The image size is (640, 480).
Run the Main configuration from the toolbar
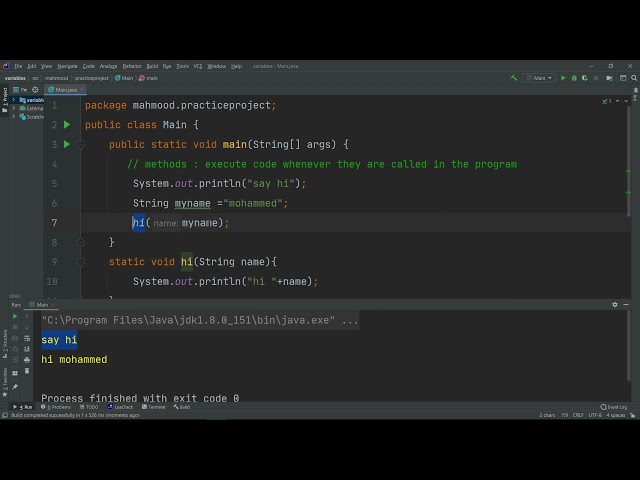tap(563, 78)
